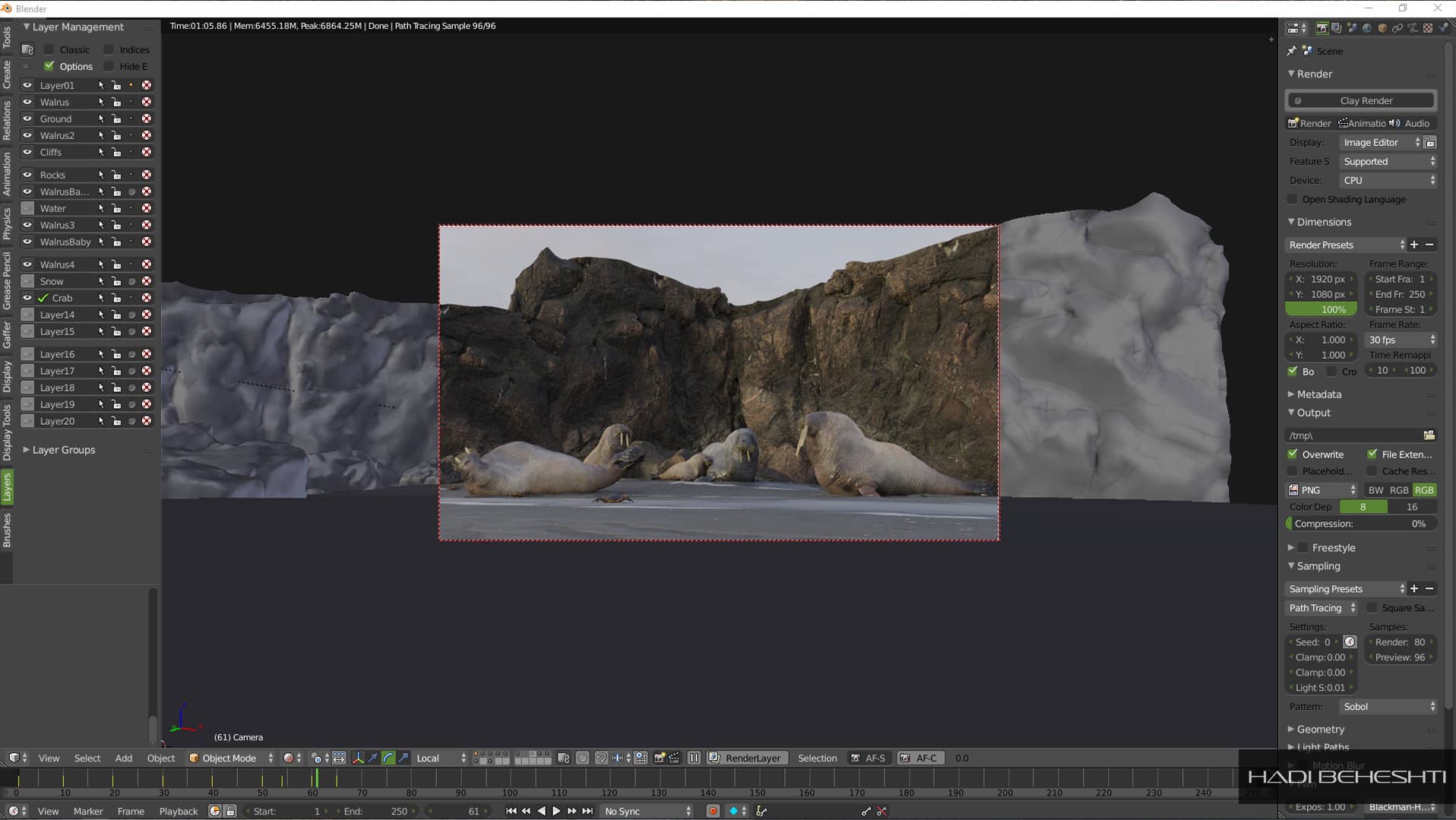Click the seed animate clock icon
The height and width of the screenshot is (820, 1456).
[x=1350, y=642]
